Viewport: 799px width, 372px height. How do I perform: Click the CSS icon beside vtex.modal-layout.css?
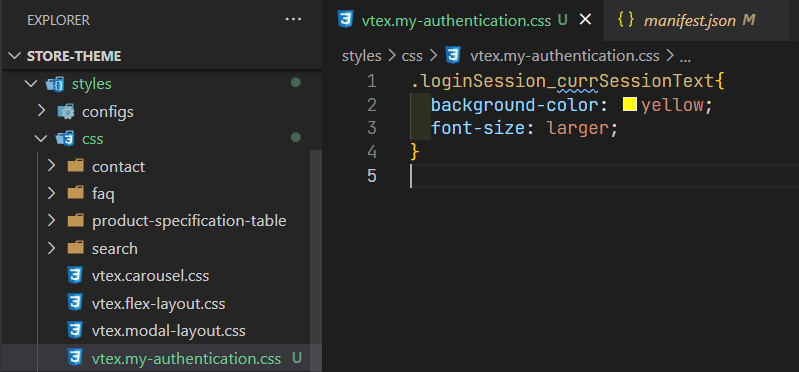[x=75, y=331]
